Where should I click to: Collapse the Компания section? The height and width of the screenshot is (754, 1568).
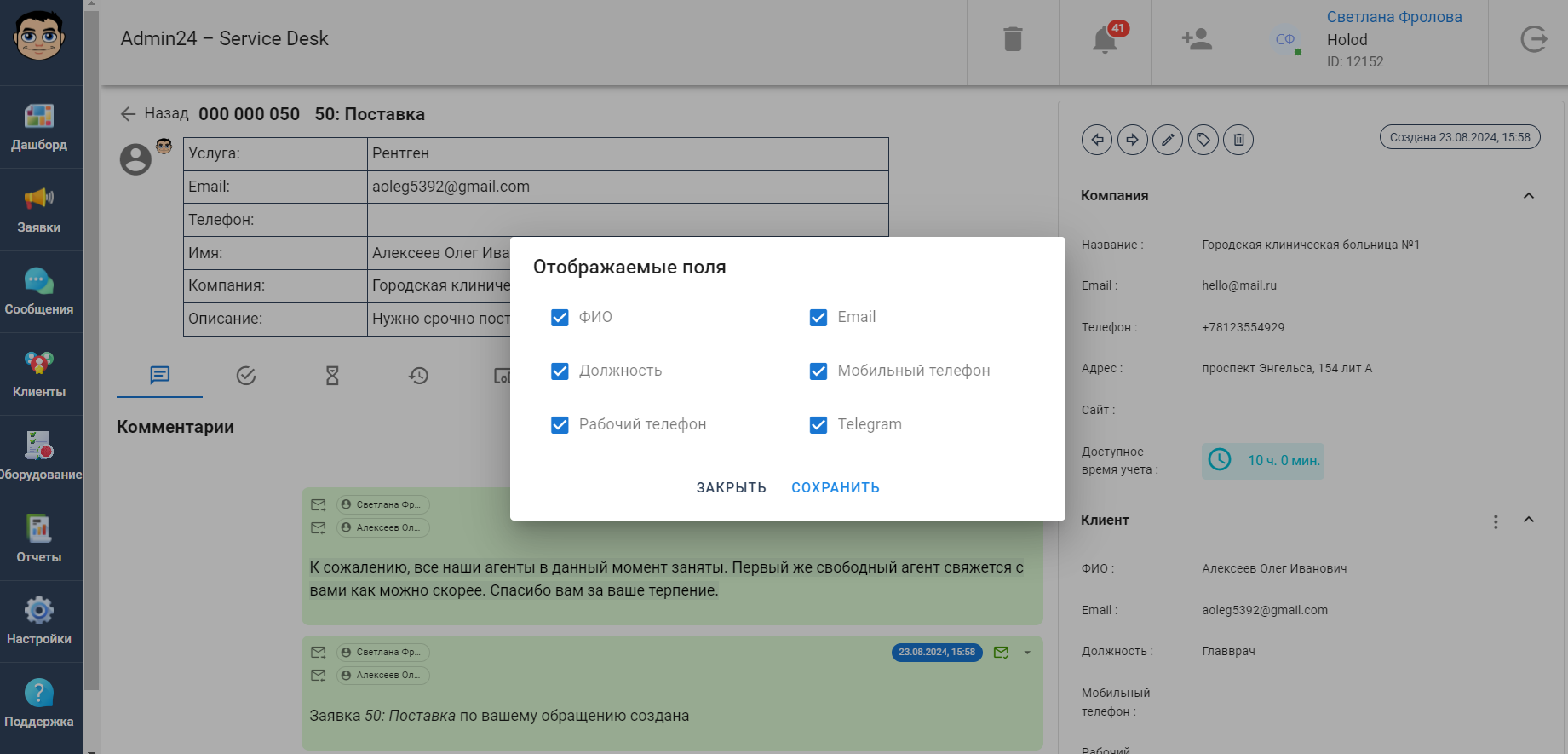click(x=1529, y=196)
